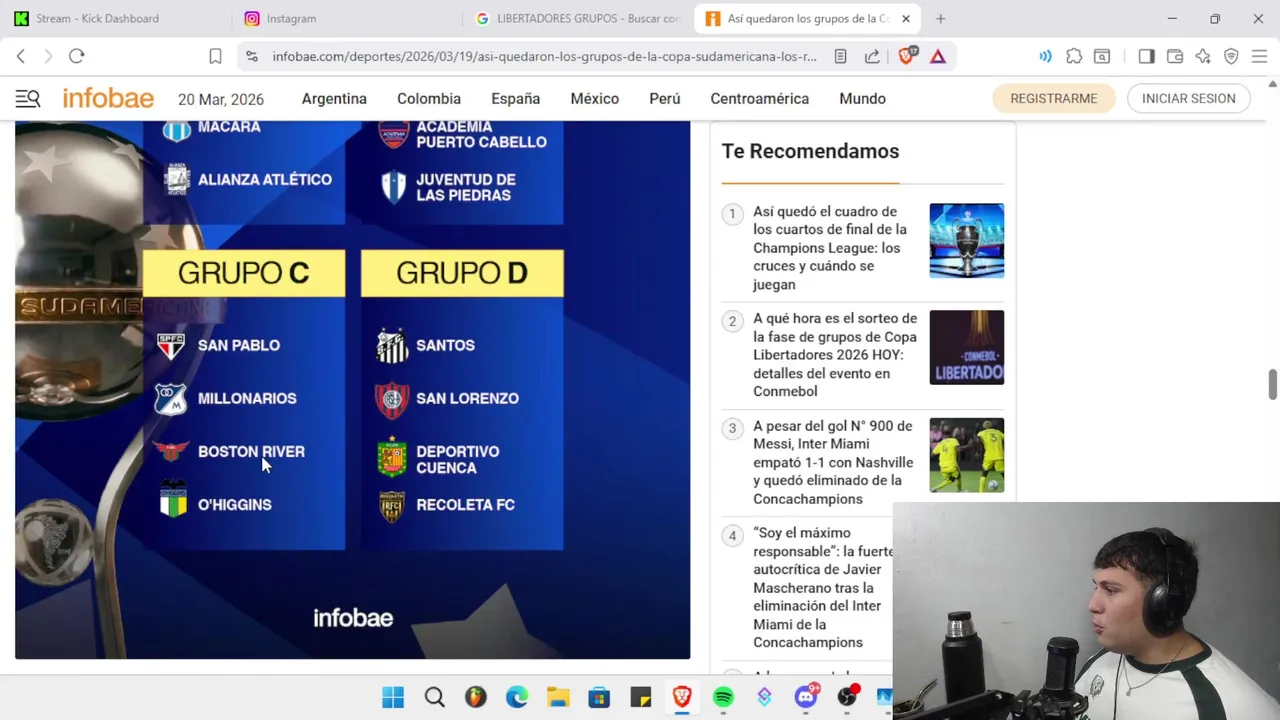The height and width of the screenshot is (720, 1280).
Task: Click the blue tab audio speaker icon
Action: pos(1045,56)
